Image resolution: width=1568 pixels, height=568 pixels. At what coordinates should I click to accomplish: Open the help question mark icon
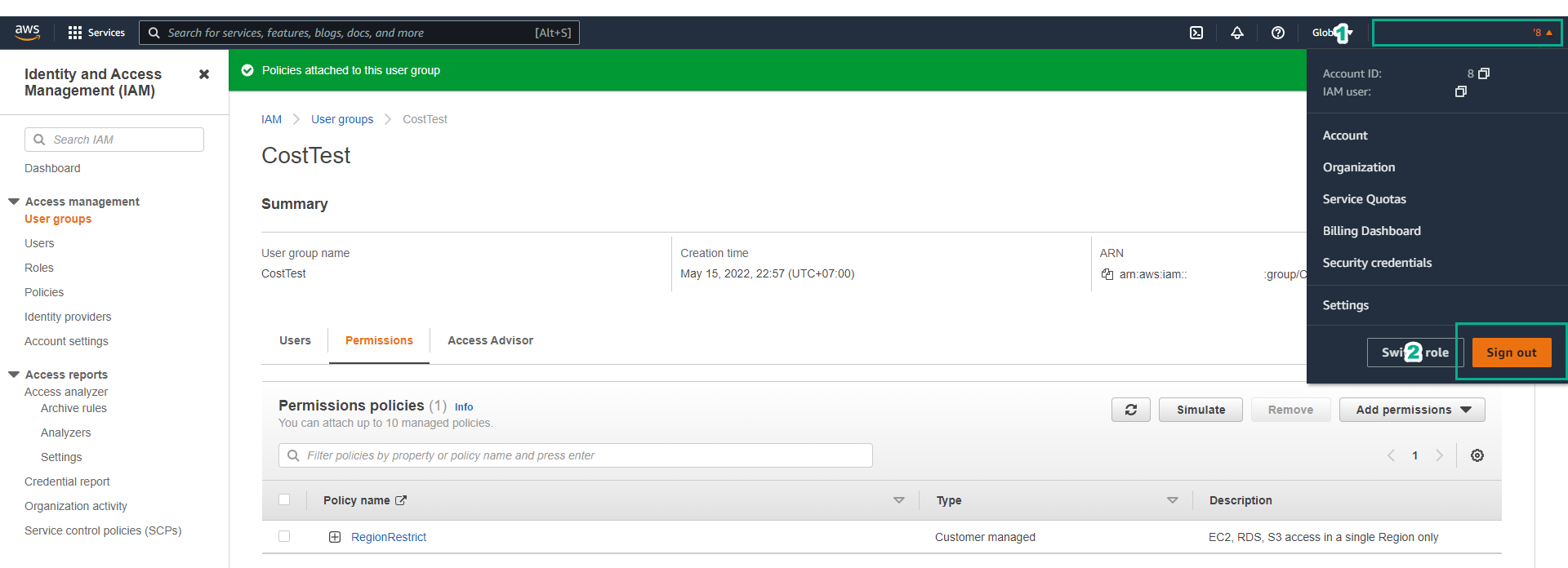point(1278,33)
